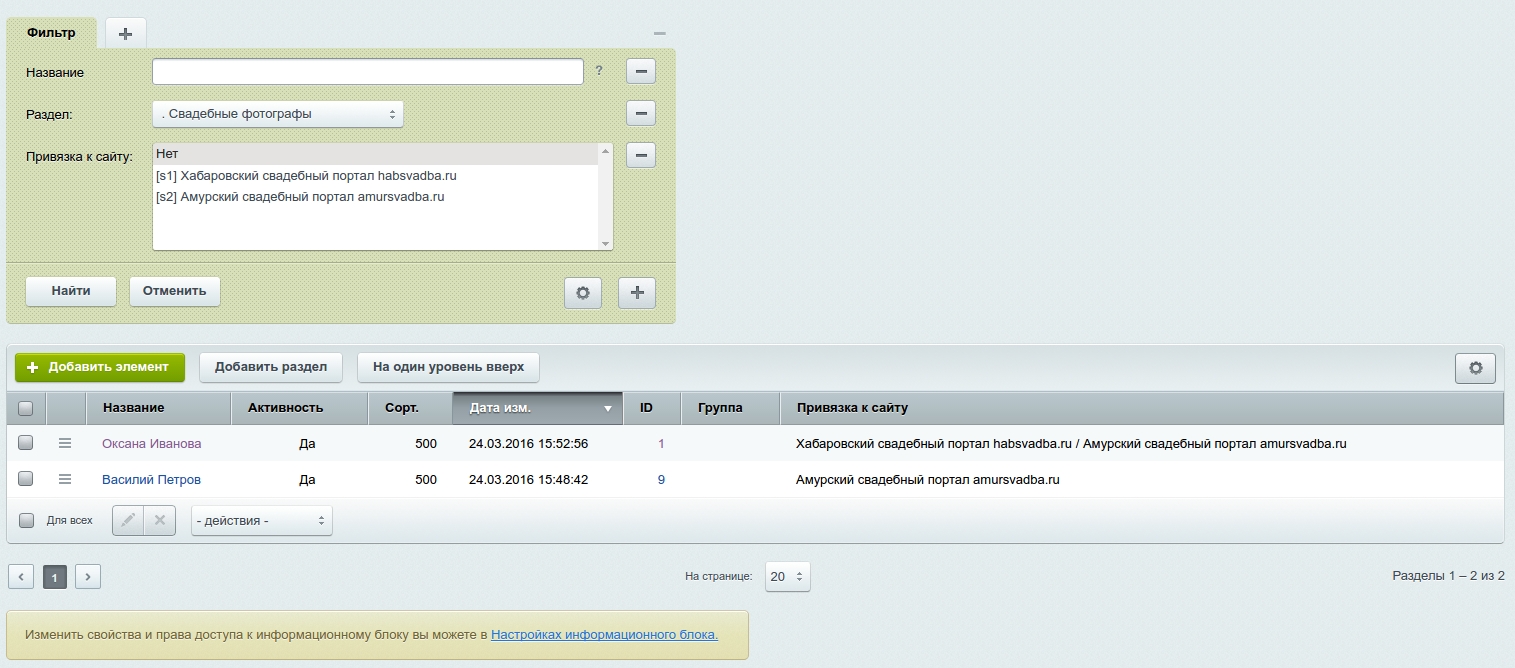Click the Добавить элемент button
Screen dimensions: 1515x668
100,367
